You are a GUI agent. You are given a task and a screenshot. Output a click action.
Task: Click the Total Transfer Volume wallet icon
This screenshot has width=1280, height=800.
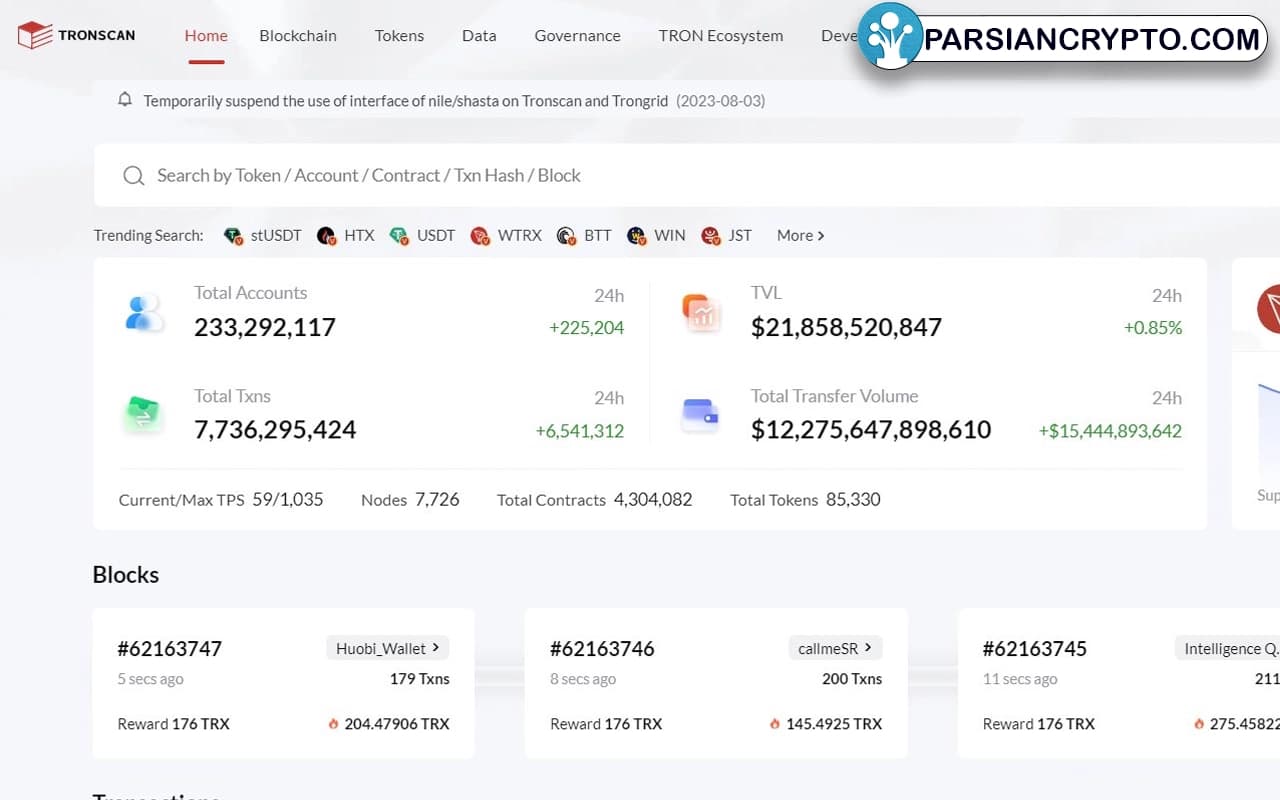(x=700, y=415)
